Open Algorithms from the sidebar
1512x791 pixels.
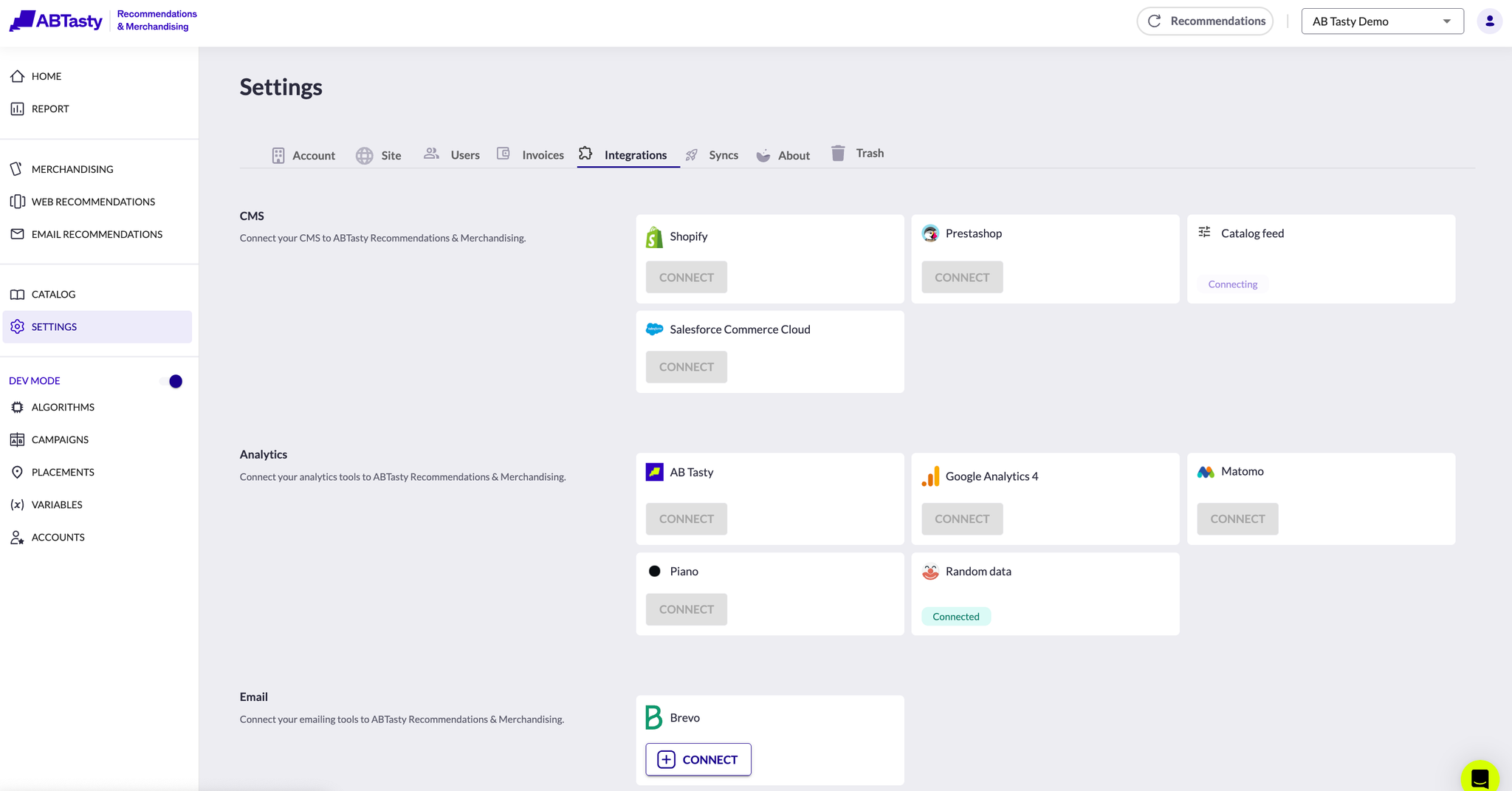pyautogui.click(x=63, y=407)
